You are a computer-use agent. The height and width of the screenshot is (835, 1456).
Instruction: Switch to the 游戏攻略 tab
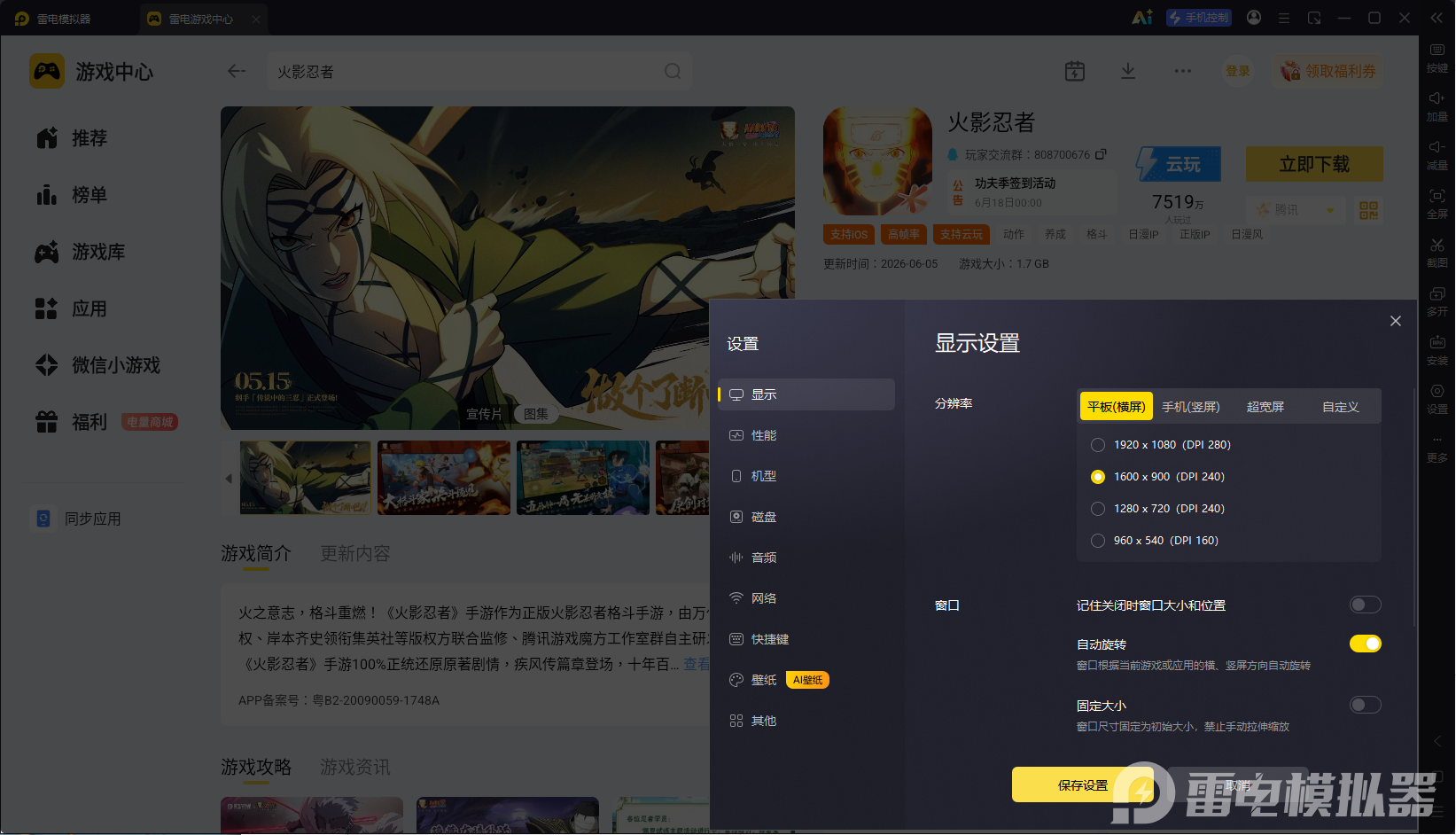click(256, 767)
